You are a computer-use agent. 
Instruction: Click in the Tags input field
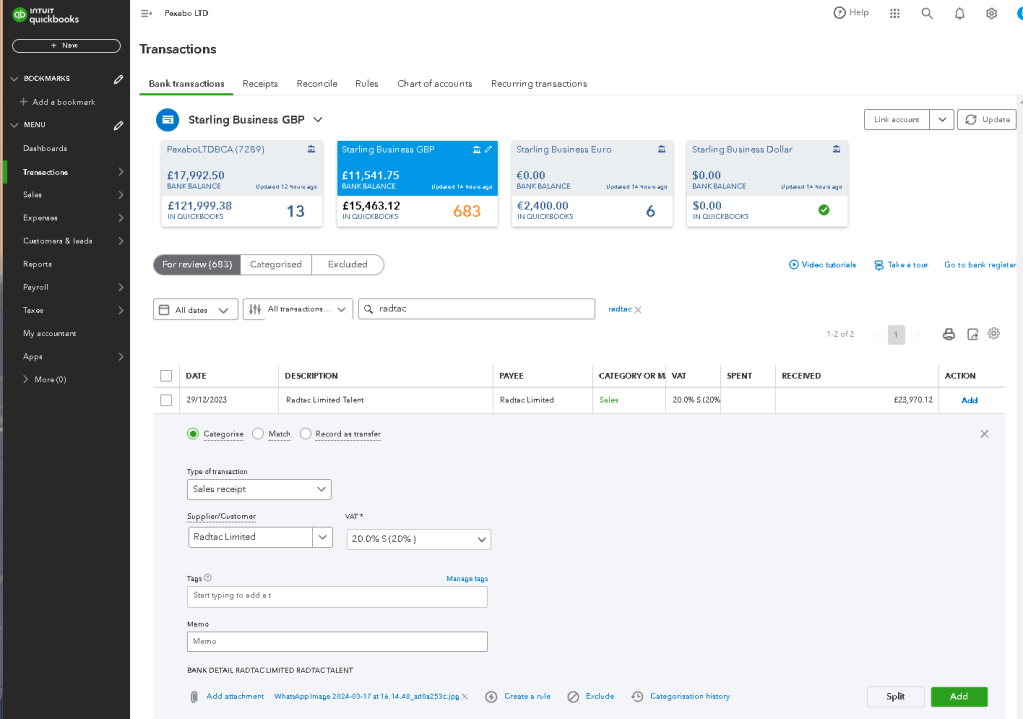click(337, 596)
